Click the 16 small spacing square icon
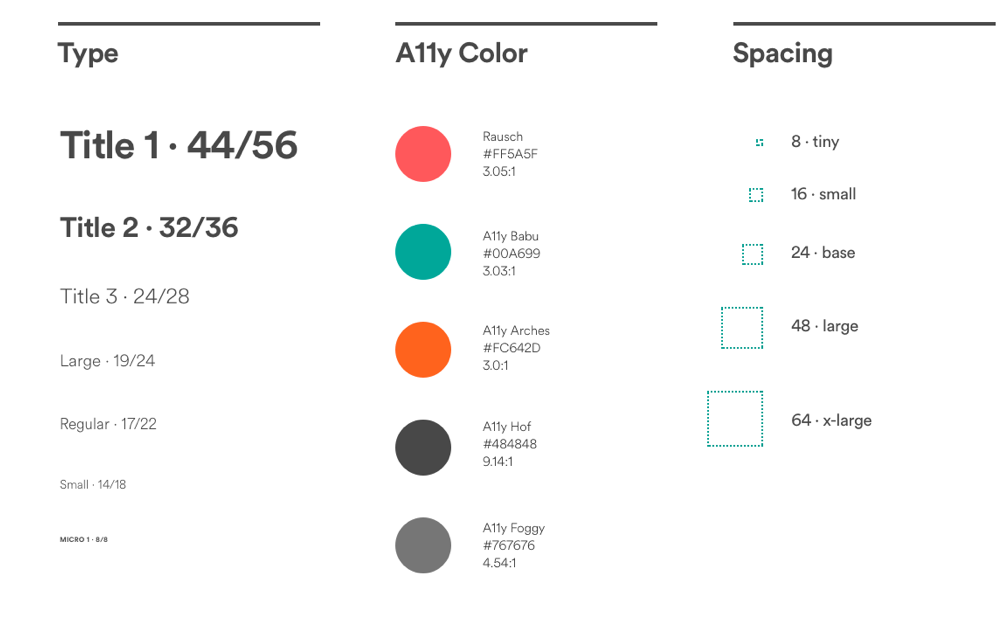This screenshot has width=999, height=618. [x=756, y=195]
